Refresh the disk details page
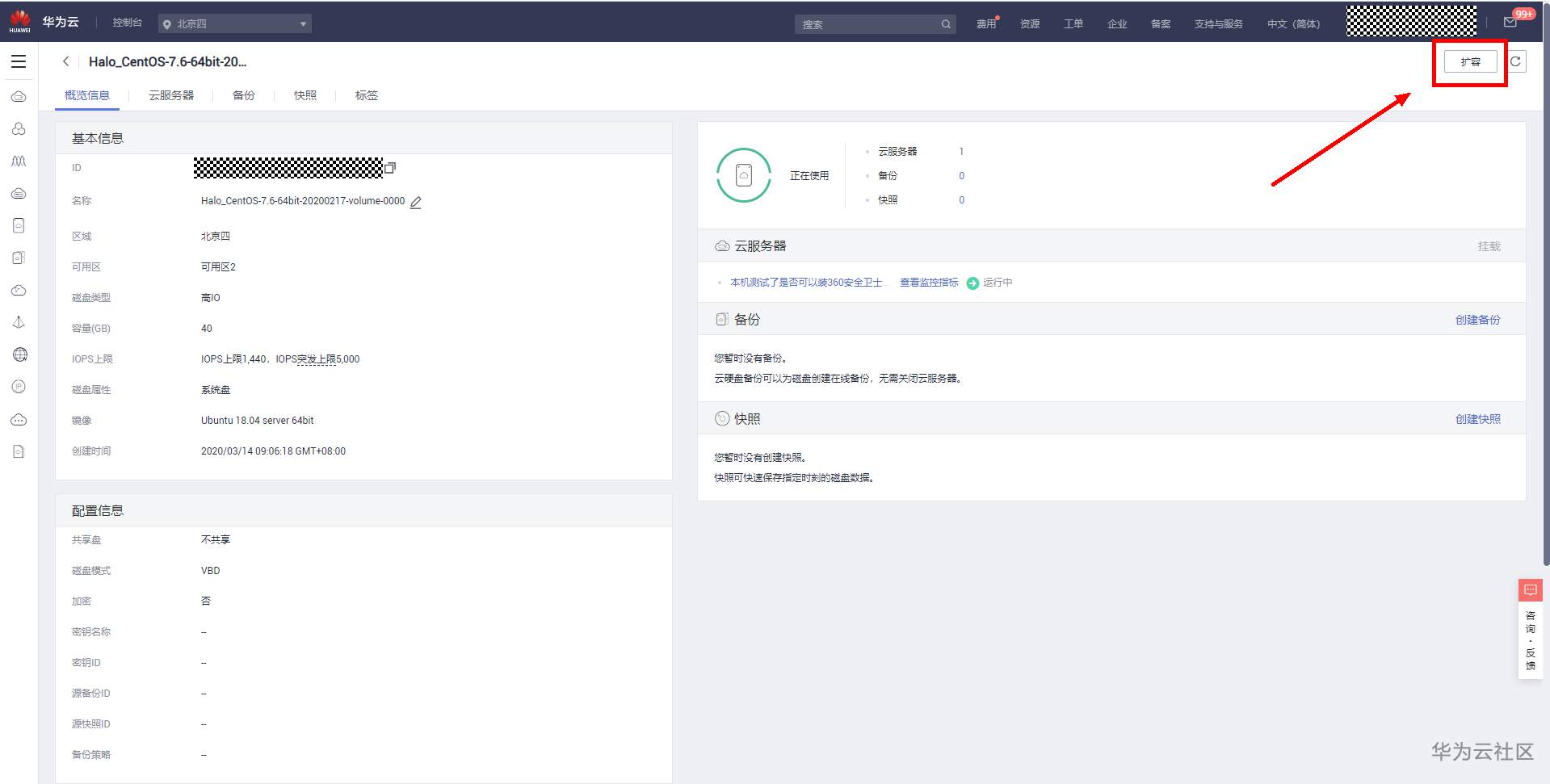This screenshot has width=1550, height=784. point(1516,61)
